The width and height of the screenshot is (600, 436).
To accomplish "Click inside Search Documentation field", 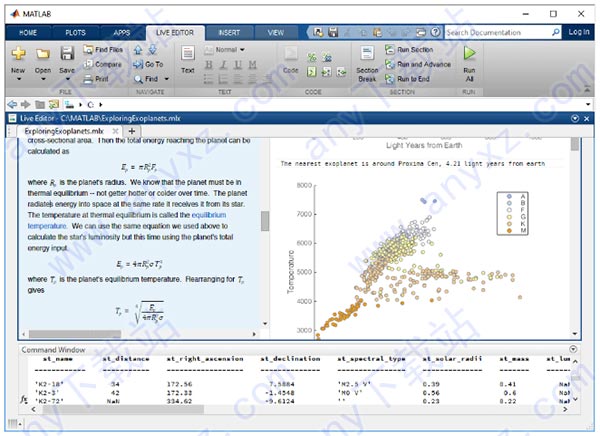I will pos(497,33).
